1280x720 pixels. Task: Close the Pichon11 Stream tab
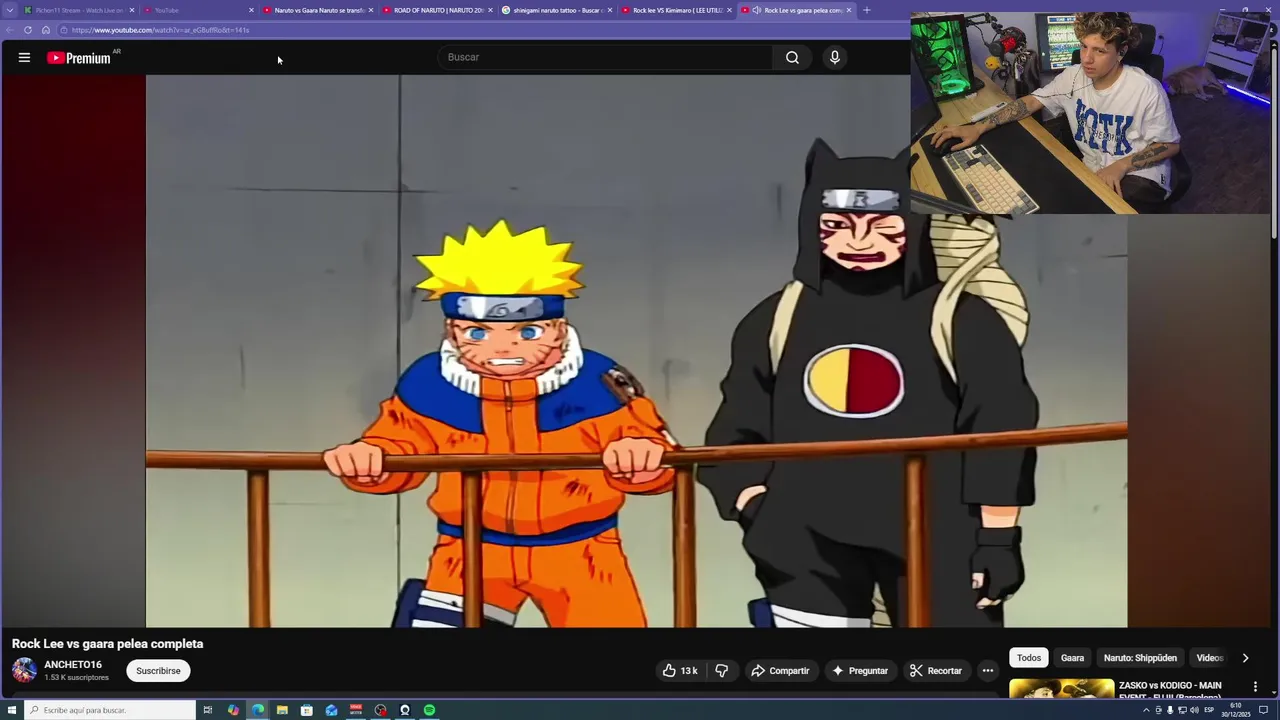[131, 10]
